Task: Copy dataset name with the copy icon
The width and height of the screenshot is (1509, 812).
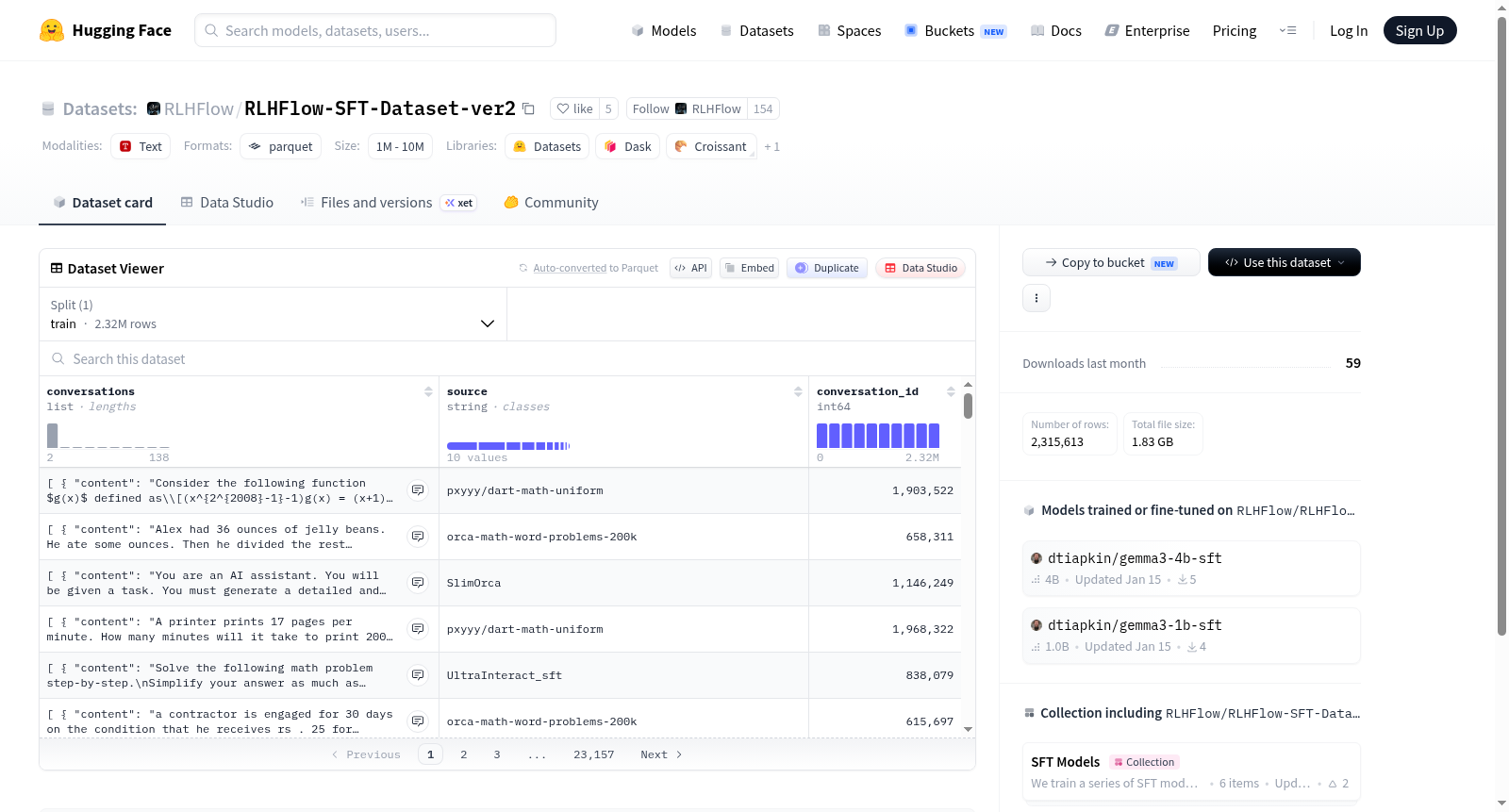Action: pos(528,108)
